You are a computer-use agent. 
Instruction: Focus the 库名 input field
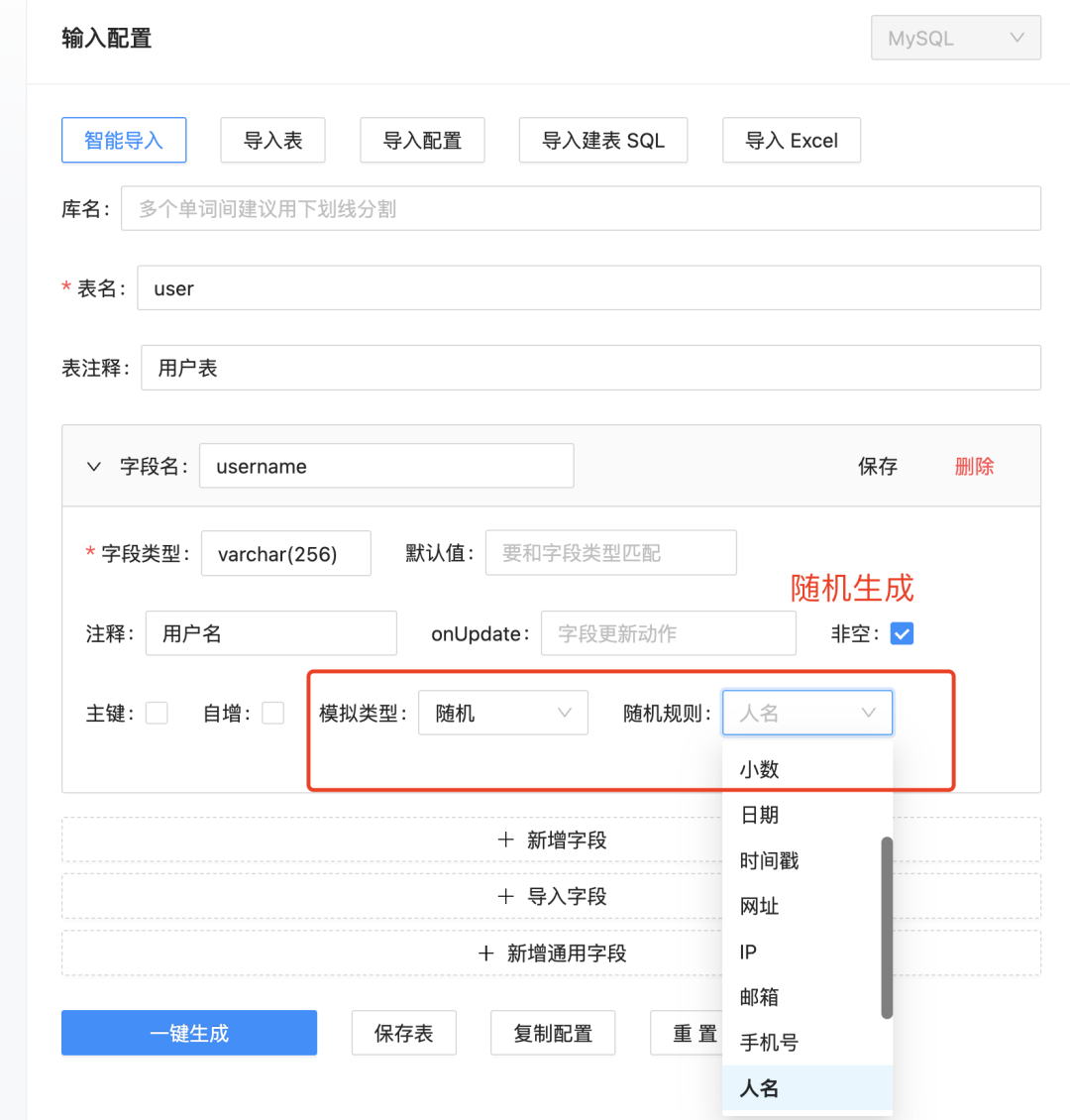581,209
